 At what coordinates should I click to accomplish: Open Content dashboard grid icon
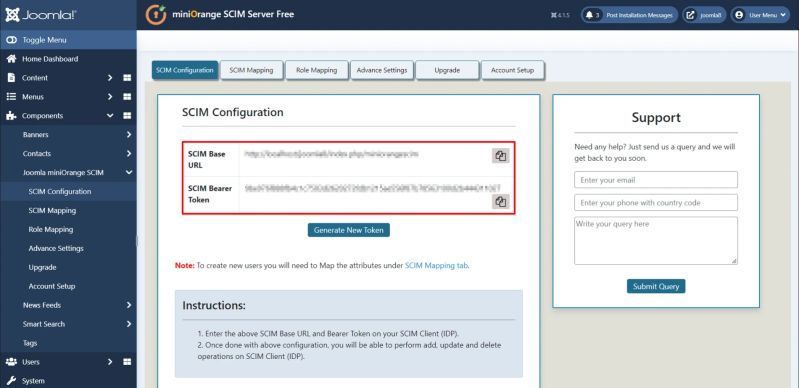(x=127, y=77)
